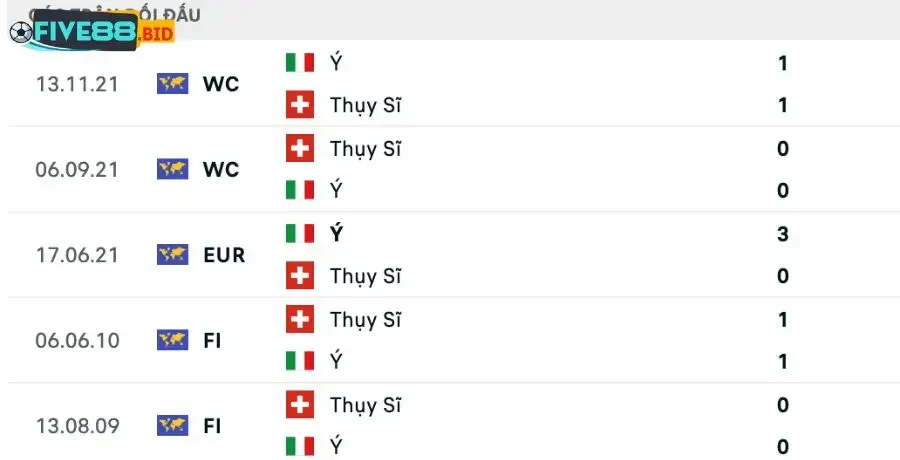Click Switzerland flag in 06.06.10 match
The width and height of the screenshot is (900, 460).
[x=300, y=320]
